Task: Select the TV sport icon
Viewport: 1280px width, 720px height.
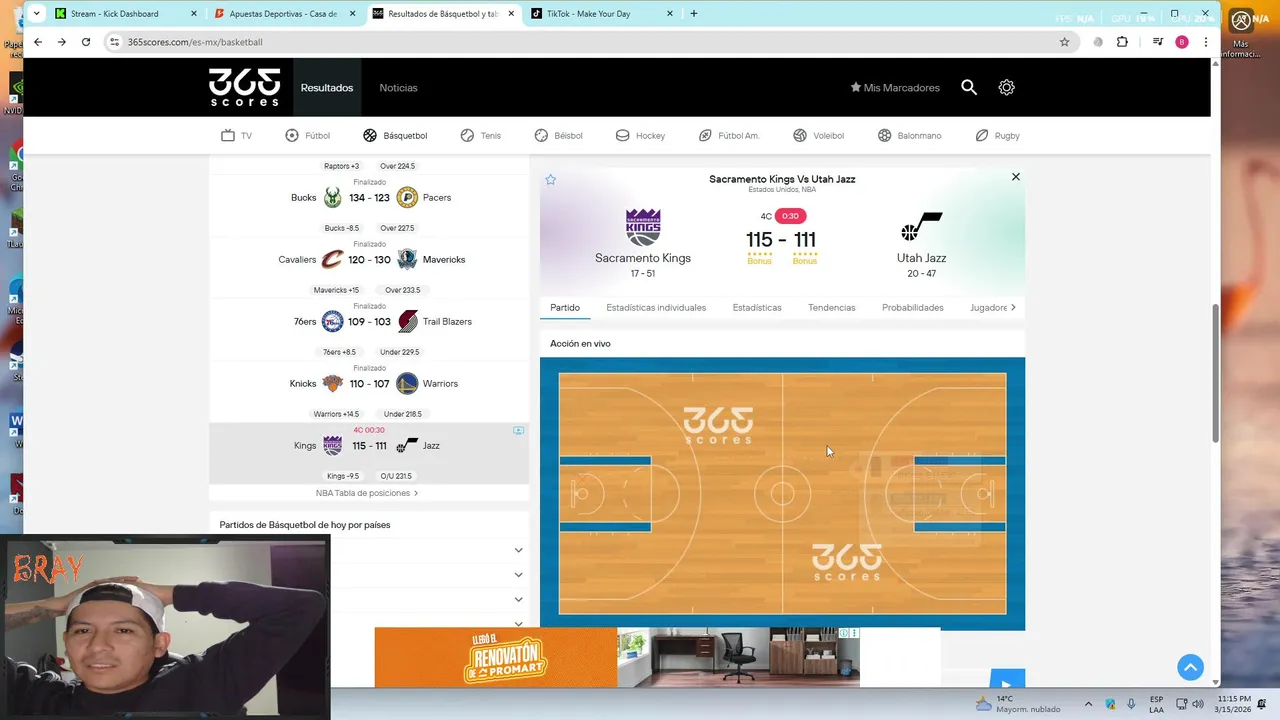Action: (228, 135)
